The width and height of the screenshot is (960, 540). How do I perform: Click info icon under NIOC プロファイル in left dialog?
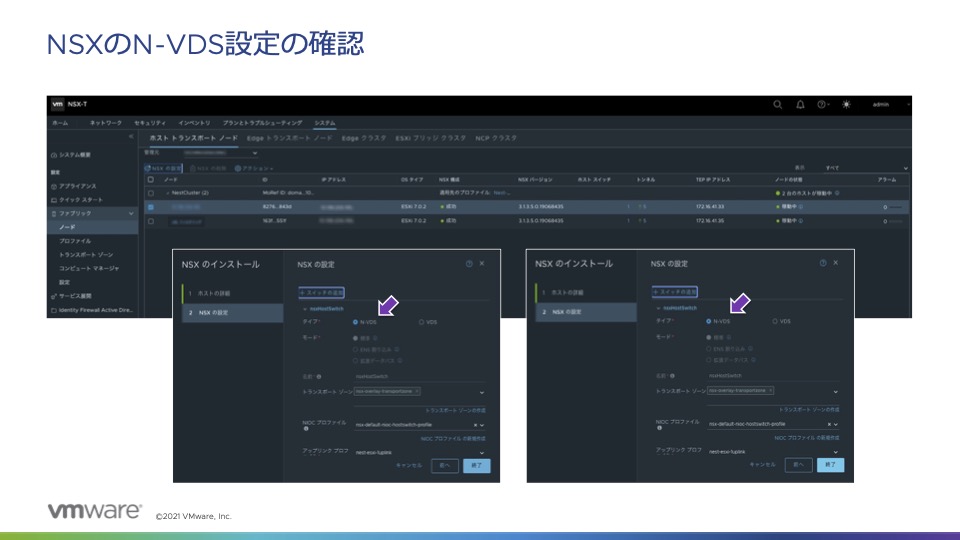[x=306, y=429]
